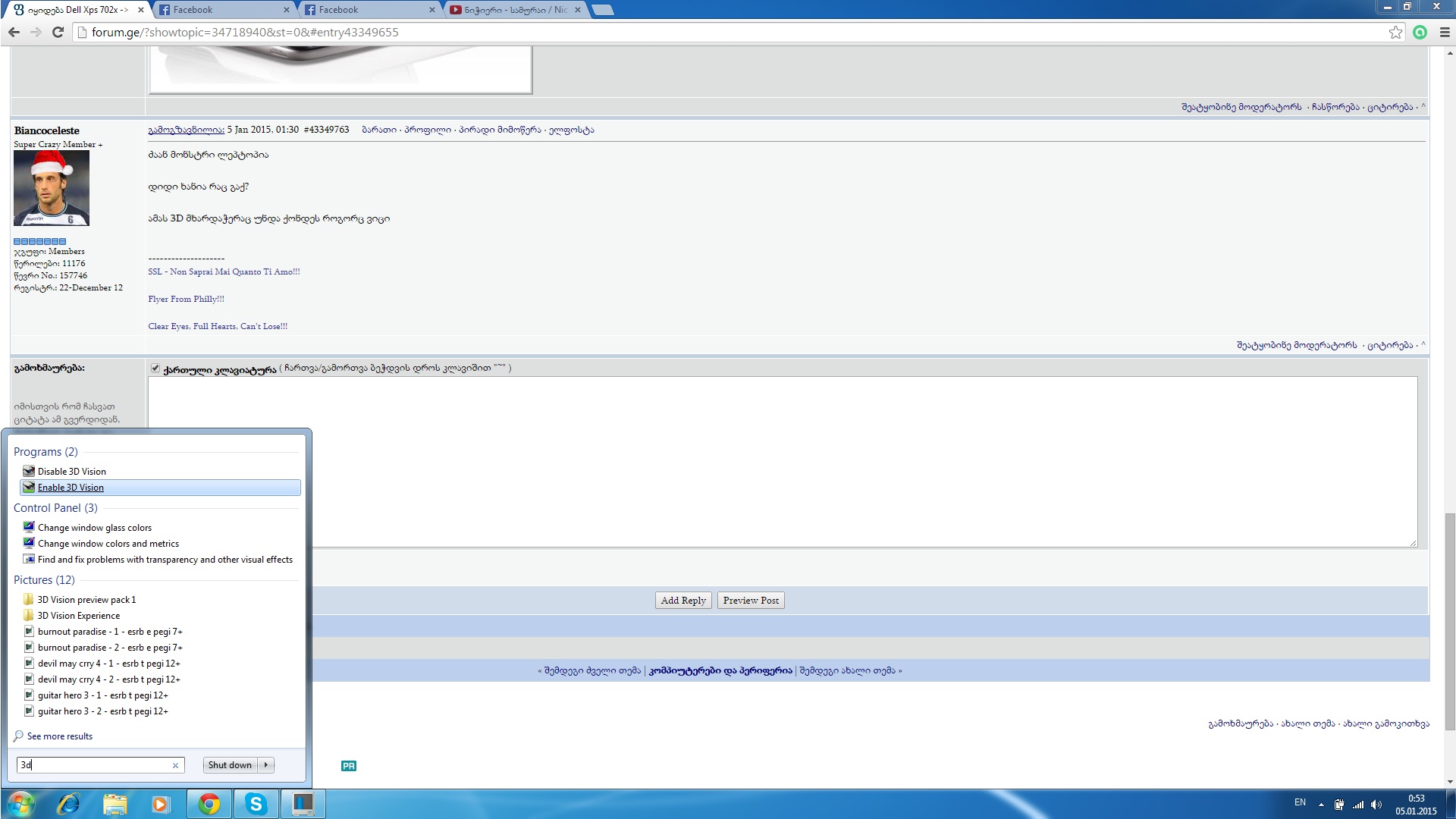Click the green extension icon in toolbar
The image size is (1456, 819).
tap(1420, 32)
